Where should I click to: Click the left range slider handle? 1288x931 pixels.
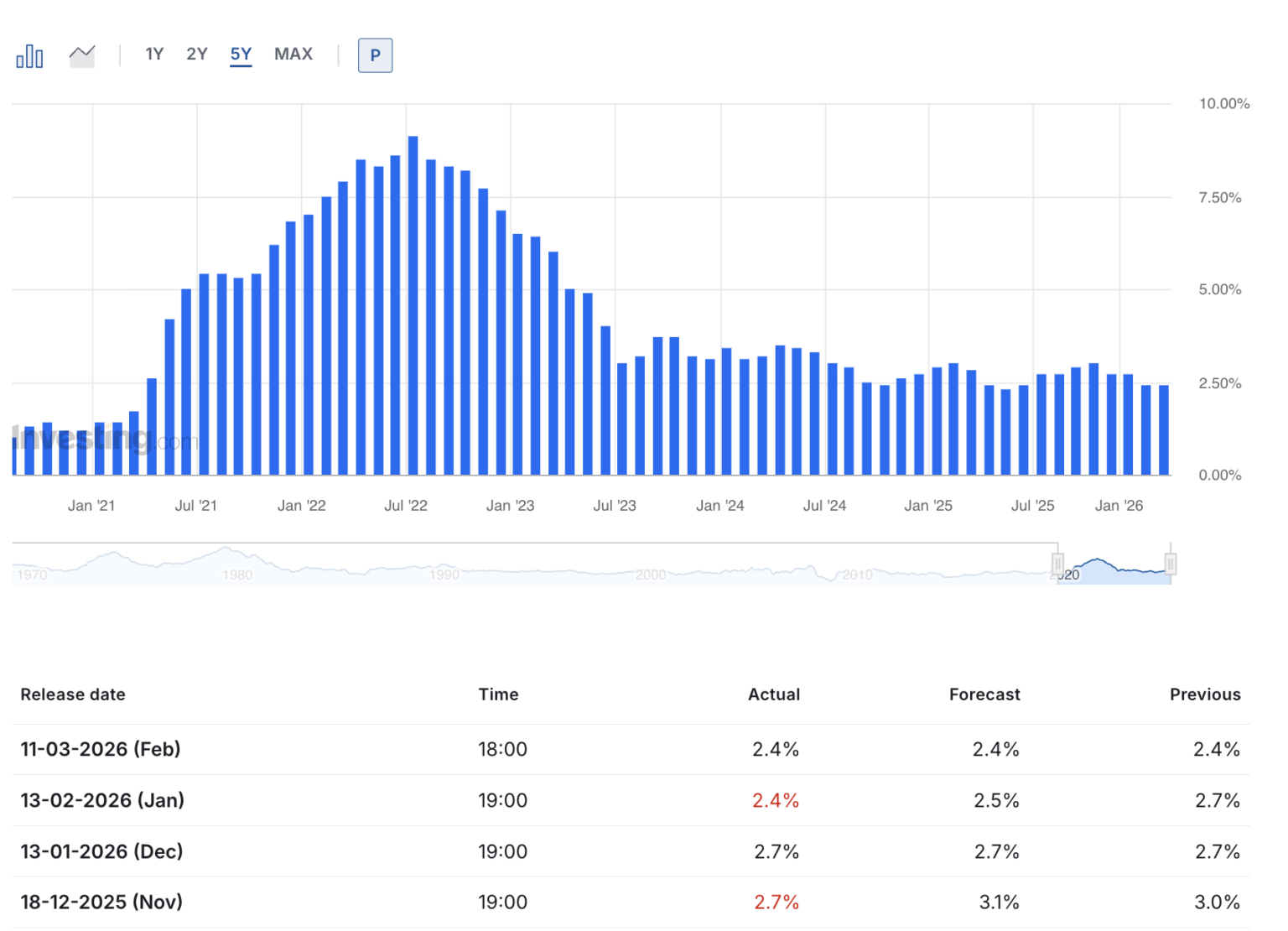pyautogui.click(x=1057, y=564)
